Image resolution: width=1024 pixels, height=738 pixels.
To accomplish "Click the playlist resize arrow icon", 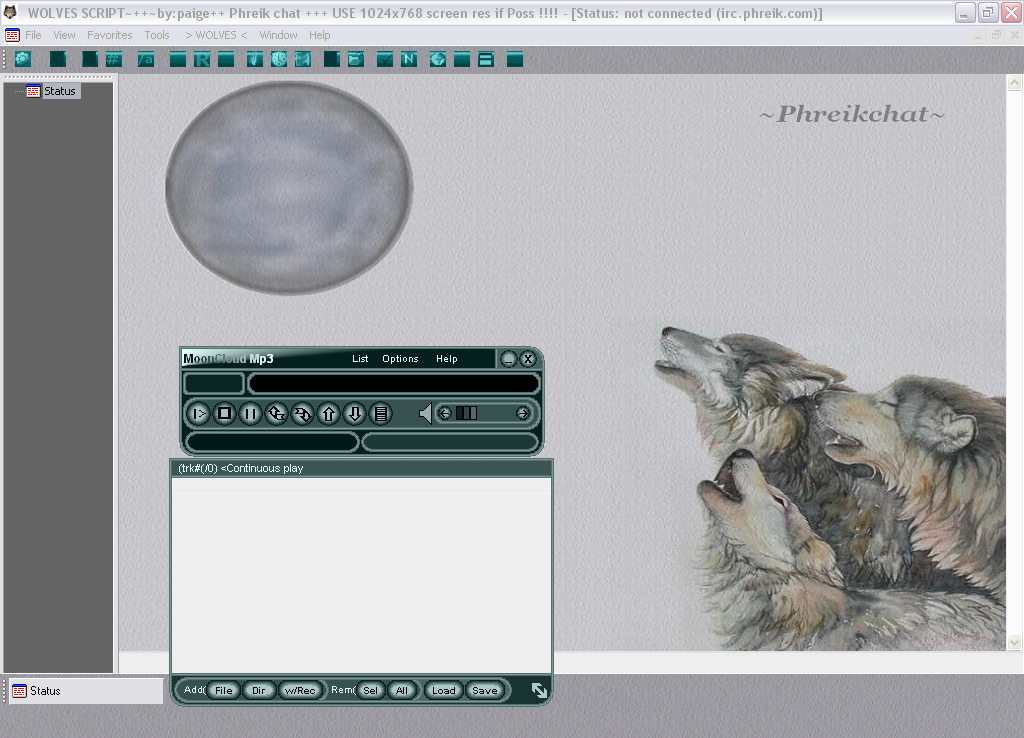I will [x=539, y=690].
